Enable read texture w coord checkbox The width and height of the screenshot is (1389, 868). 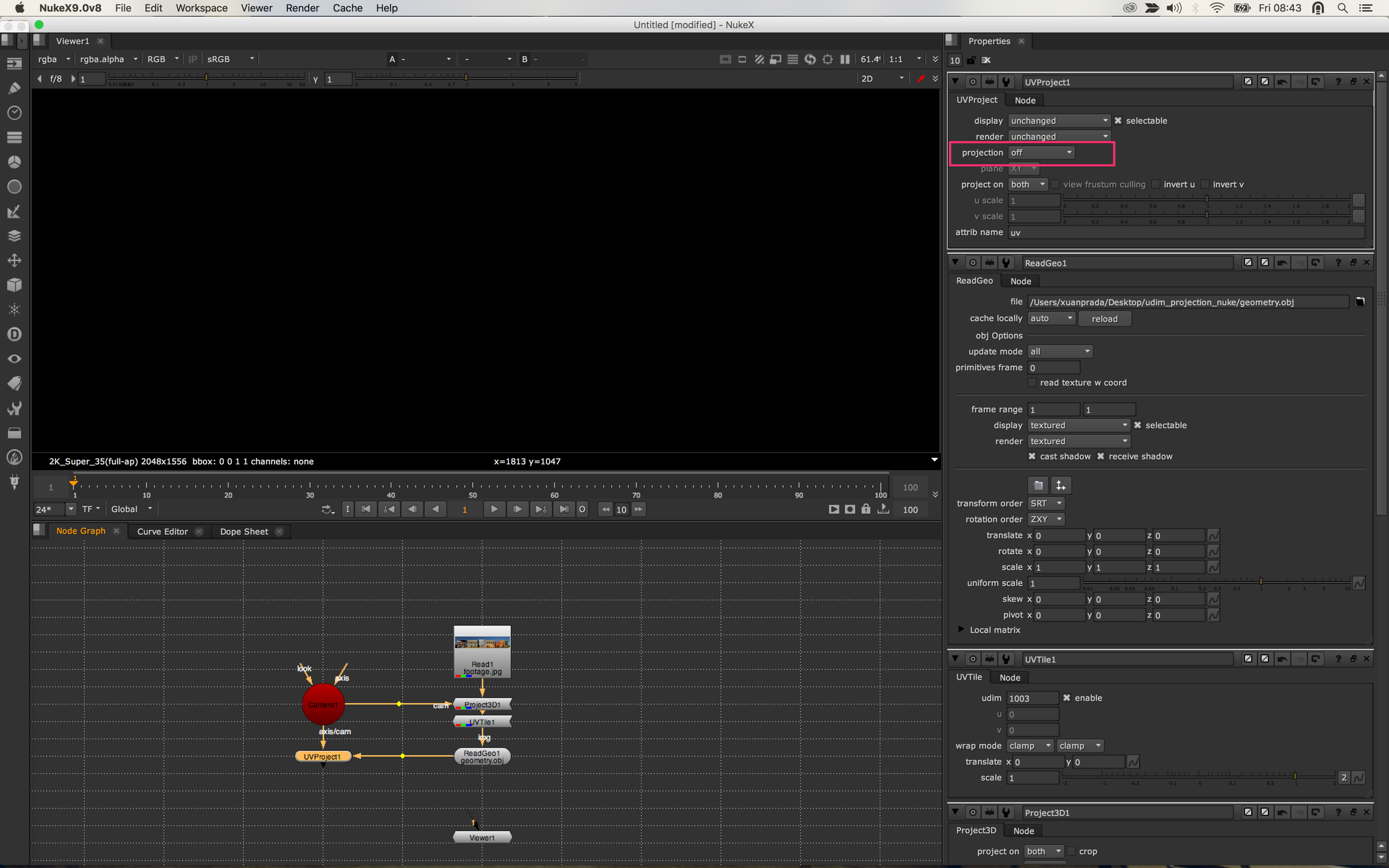click(1032, 382)
